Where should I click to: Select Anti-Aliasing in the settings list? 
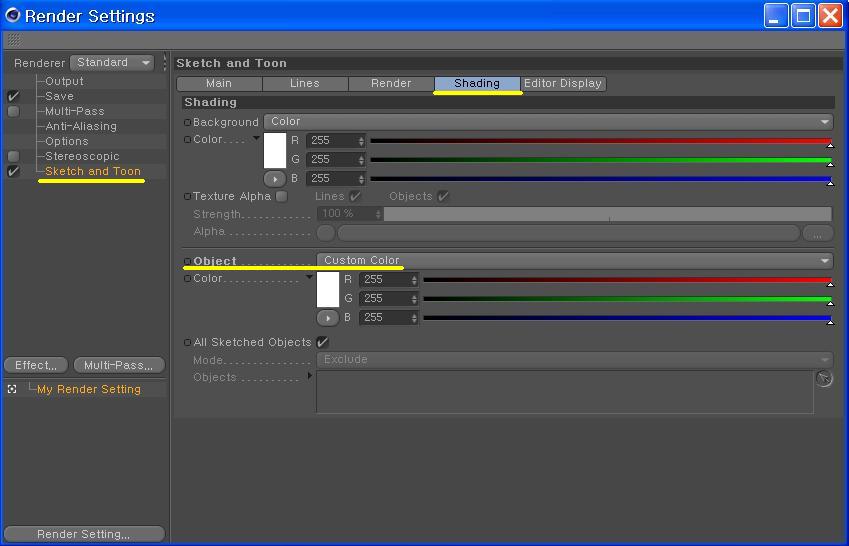click(x=81, y=126)
